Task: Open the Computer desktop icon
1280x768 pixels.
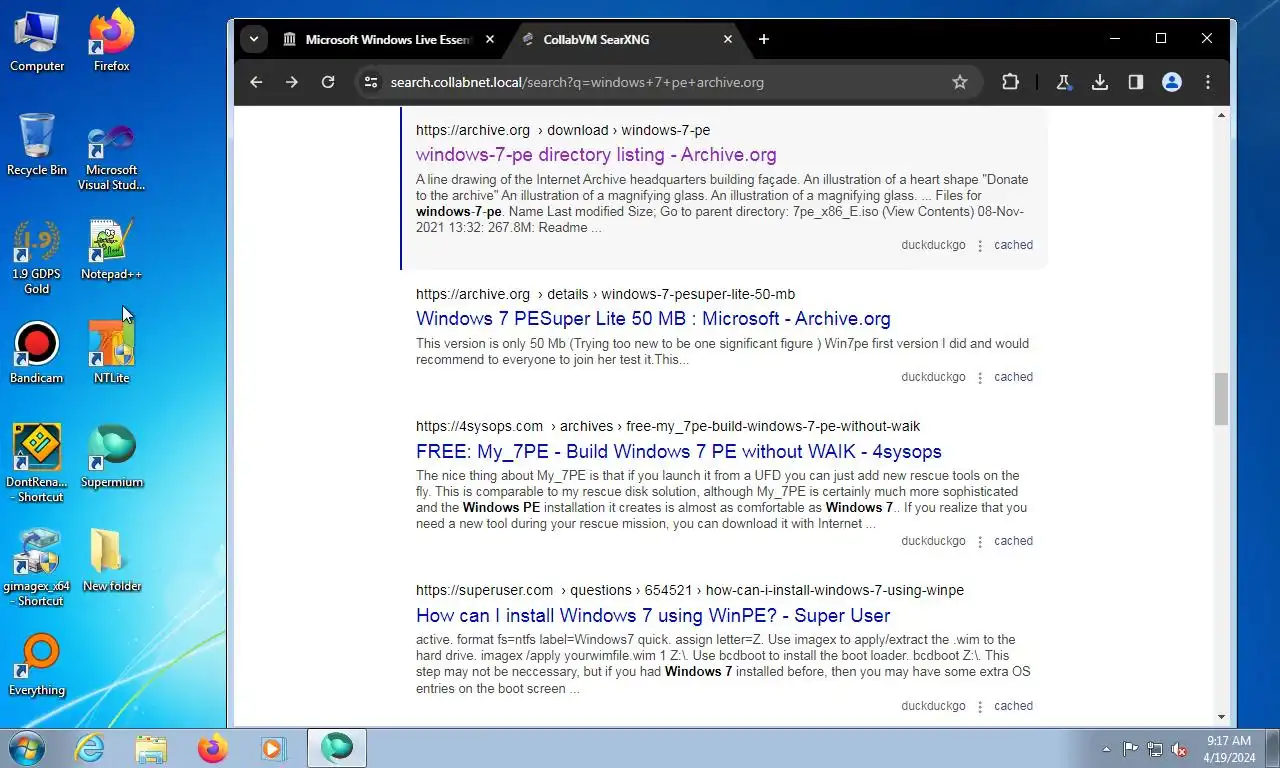Action: click(x=37, y=42)
